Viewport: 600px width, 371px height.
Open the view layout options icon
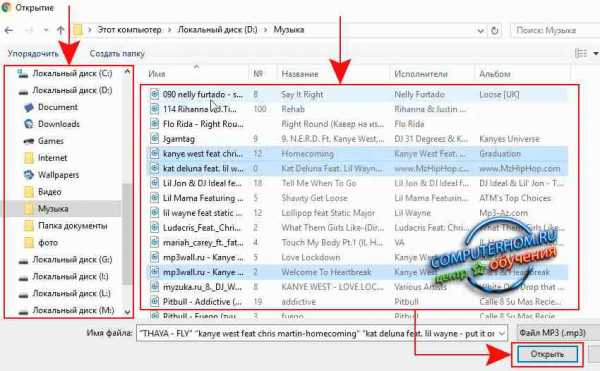tap(581, 53)
